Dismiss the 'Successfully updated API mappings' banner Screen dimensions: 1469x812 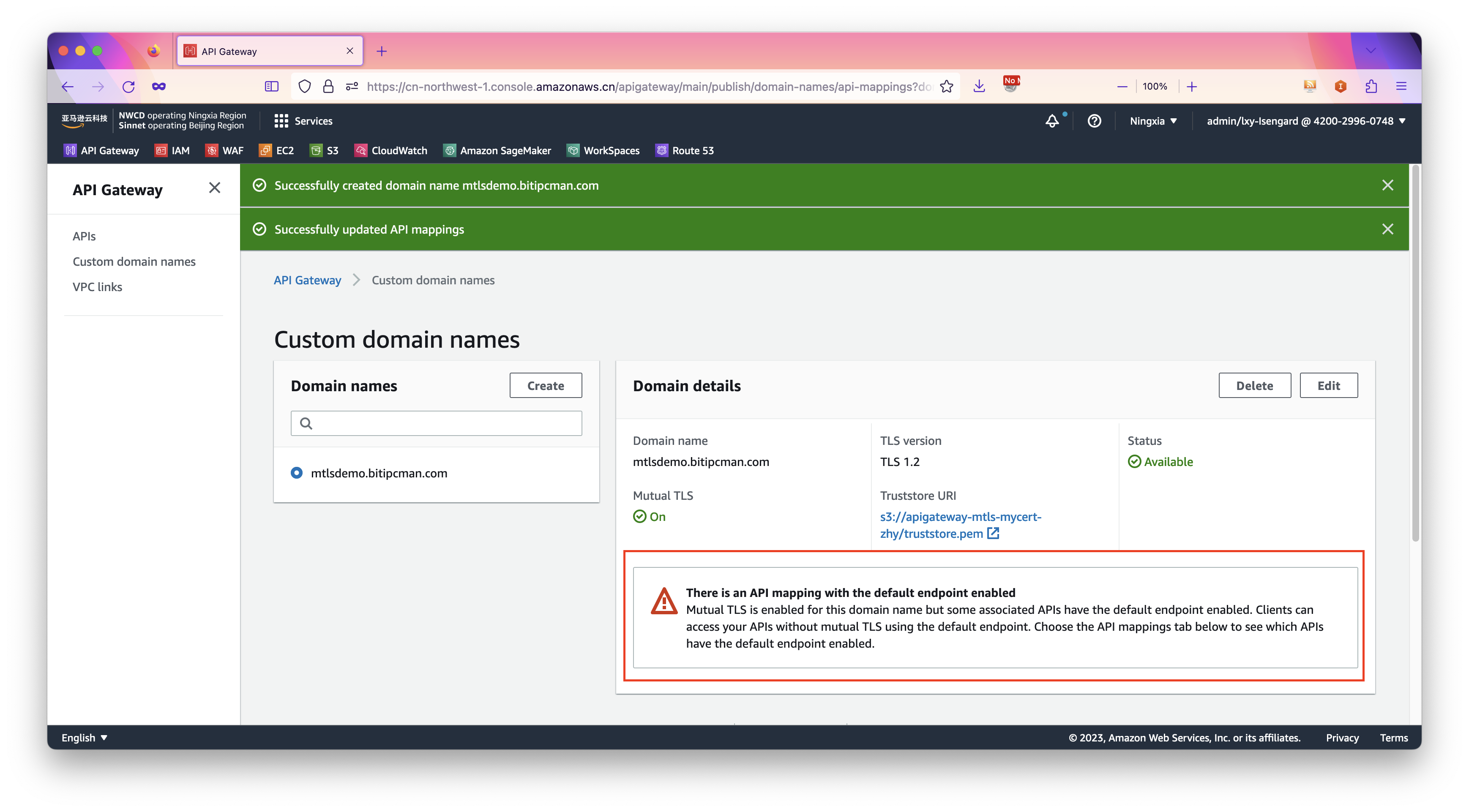[x=1387, y=229]
